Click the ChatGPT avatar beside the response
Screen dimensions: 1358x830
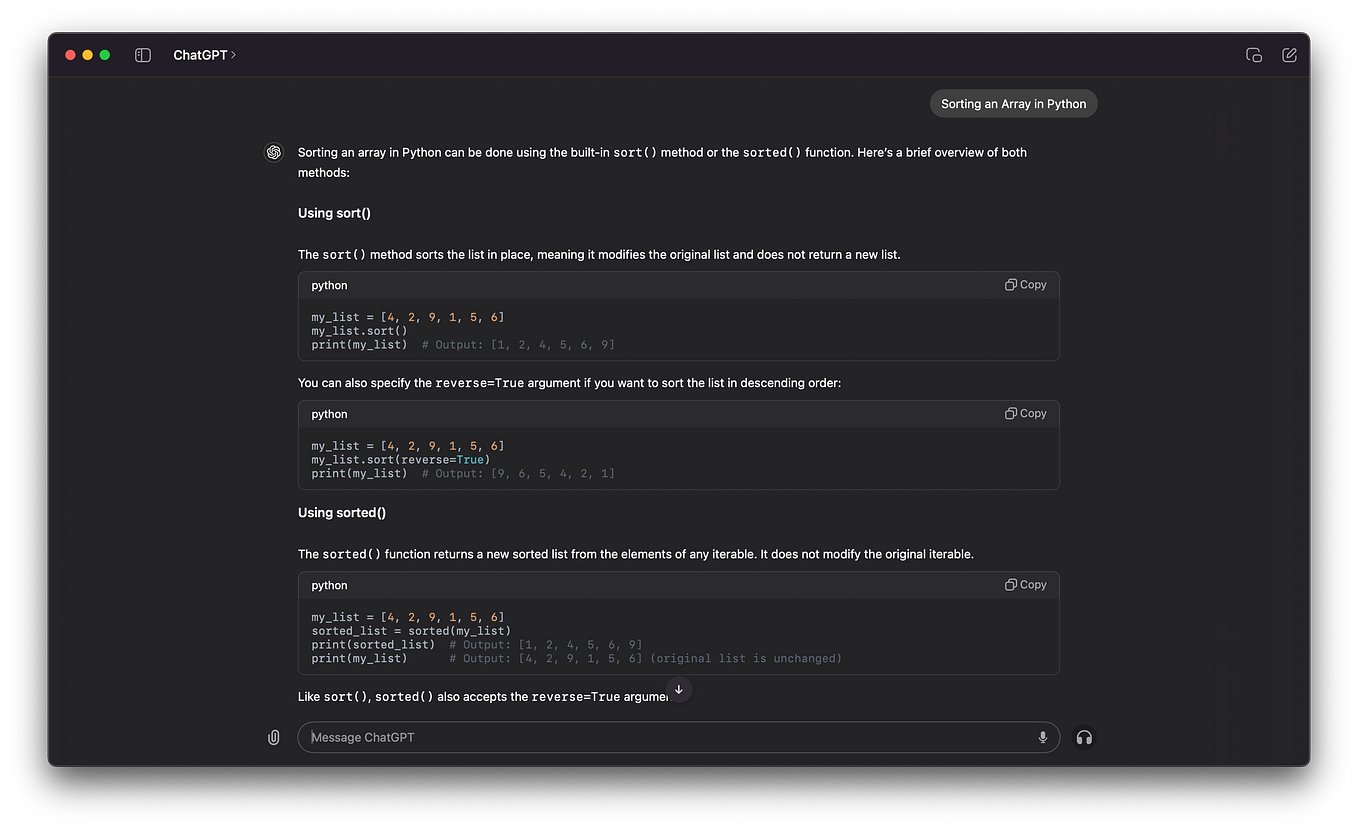click(273, 152)
